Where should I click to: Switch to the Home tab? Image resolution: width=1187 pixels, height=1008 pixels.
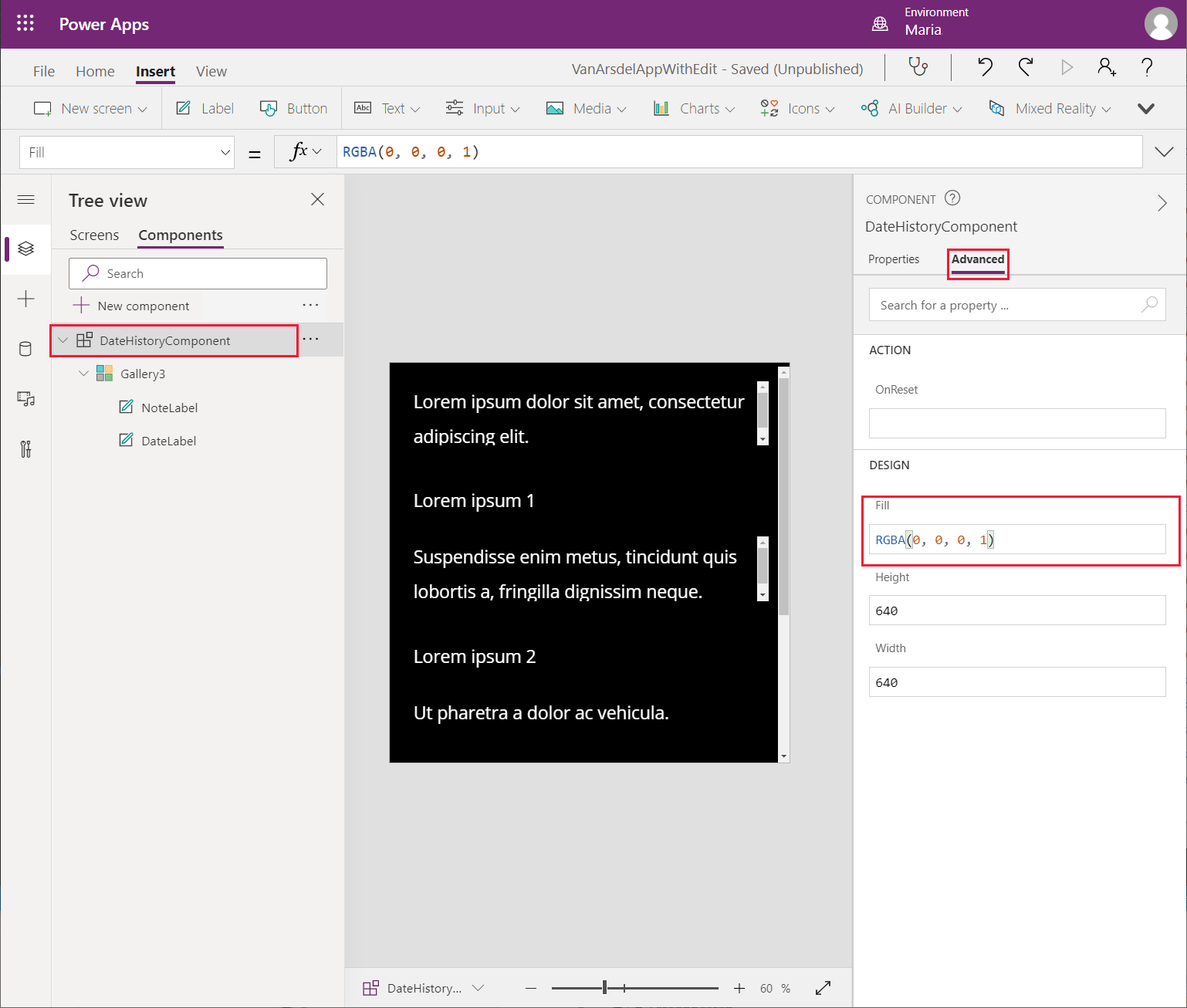tap(95, 71)
